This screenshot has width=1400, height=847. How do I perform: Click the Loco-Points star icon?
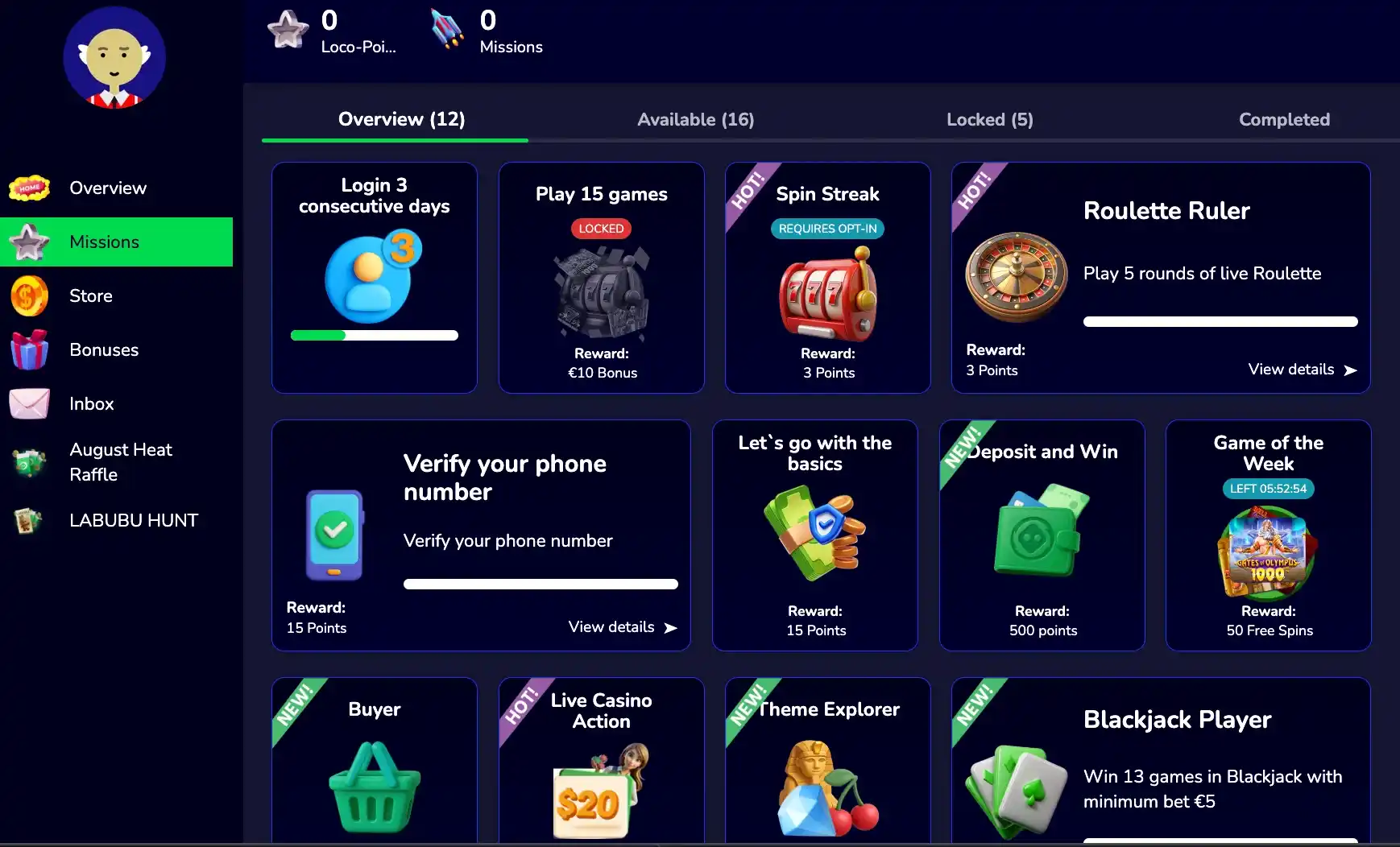pos(288,30)
